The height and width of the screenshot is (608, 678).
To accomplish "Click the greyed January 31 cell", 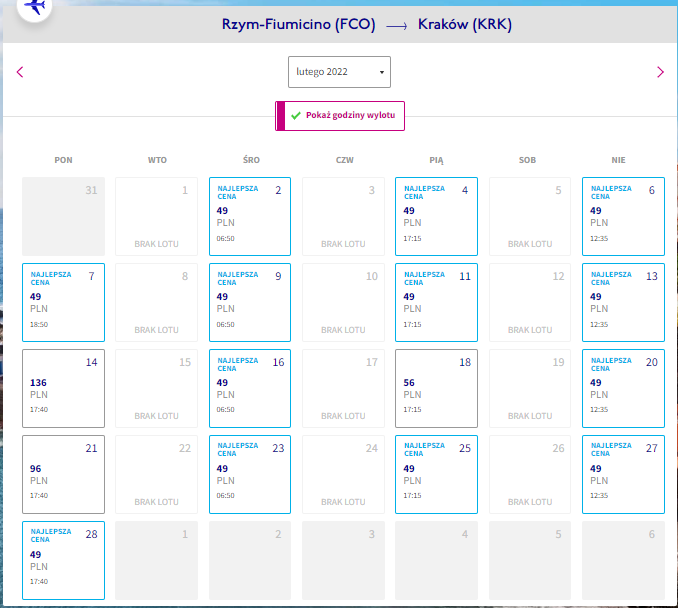I will click(64, 216).
